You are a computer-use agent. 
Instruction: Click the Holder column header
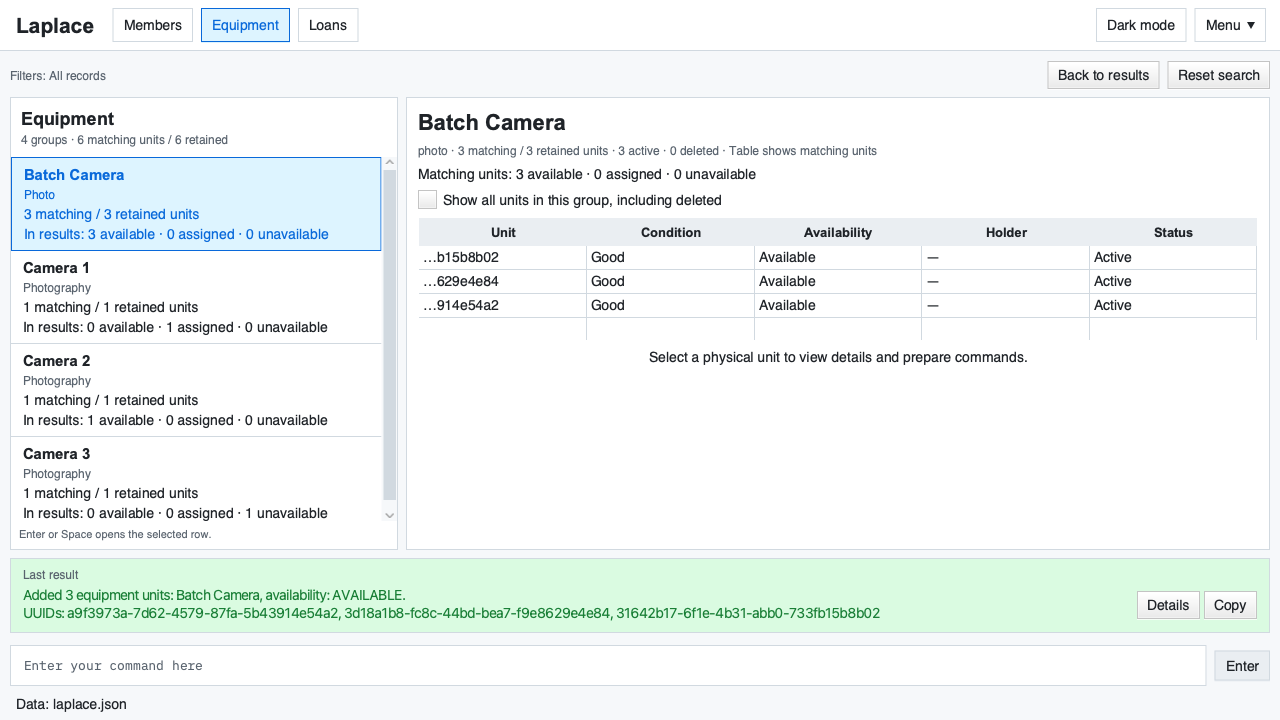point(1006,232)
